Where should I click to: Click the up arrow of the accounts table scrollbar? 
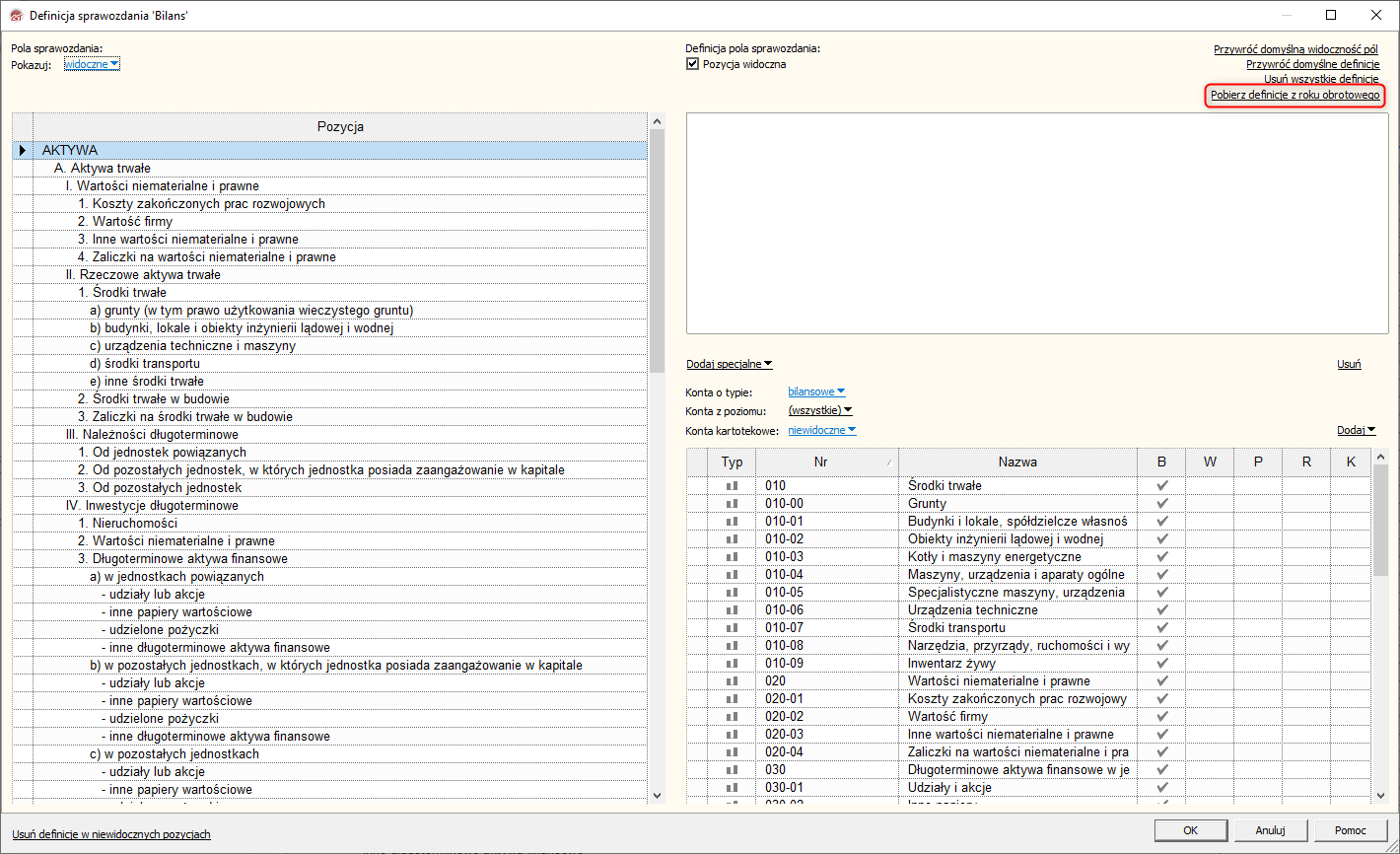(x=1380, y=455)
